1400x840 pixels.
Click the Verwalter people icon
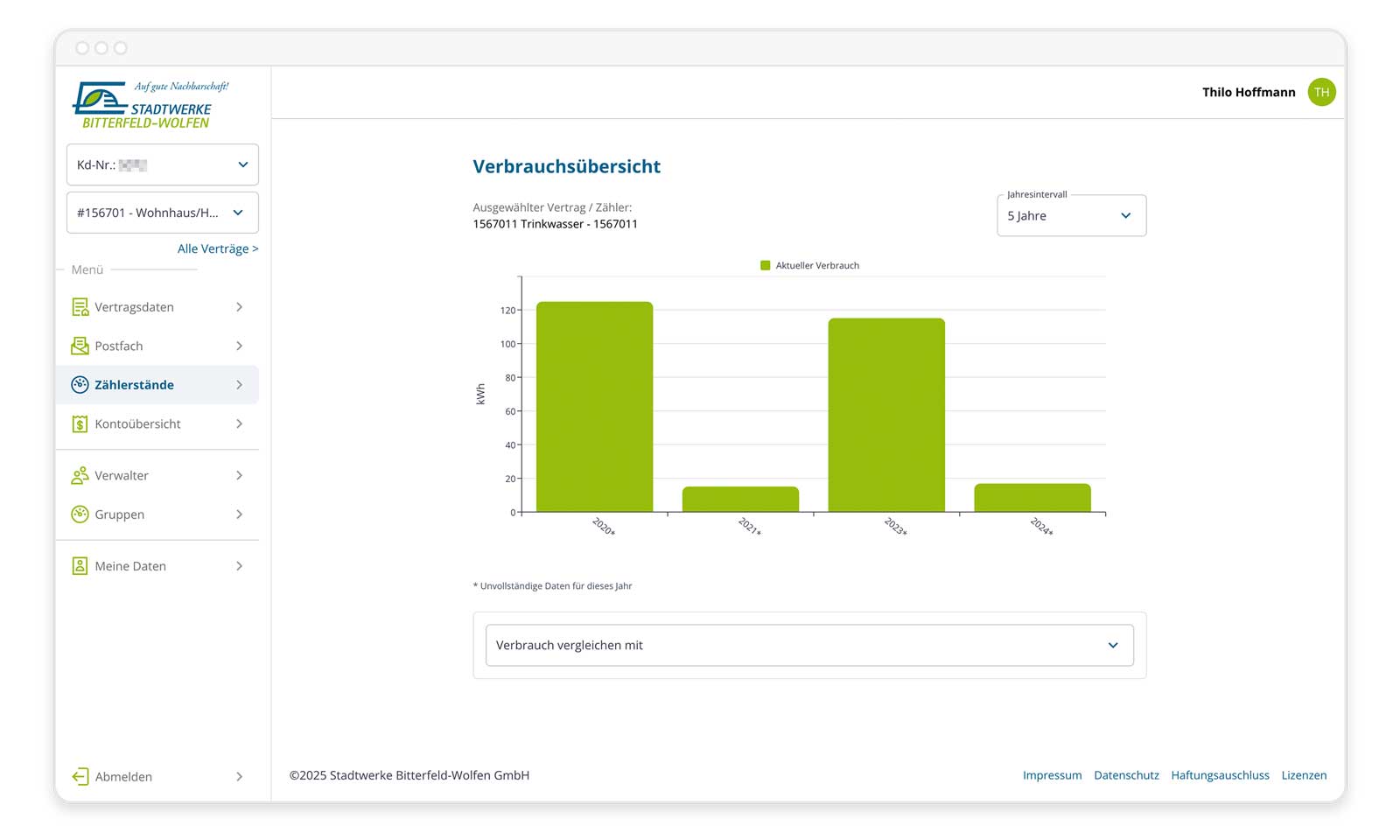pyautogui.click(x=80, y=476)
